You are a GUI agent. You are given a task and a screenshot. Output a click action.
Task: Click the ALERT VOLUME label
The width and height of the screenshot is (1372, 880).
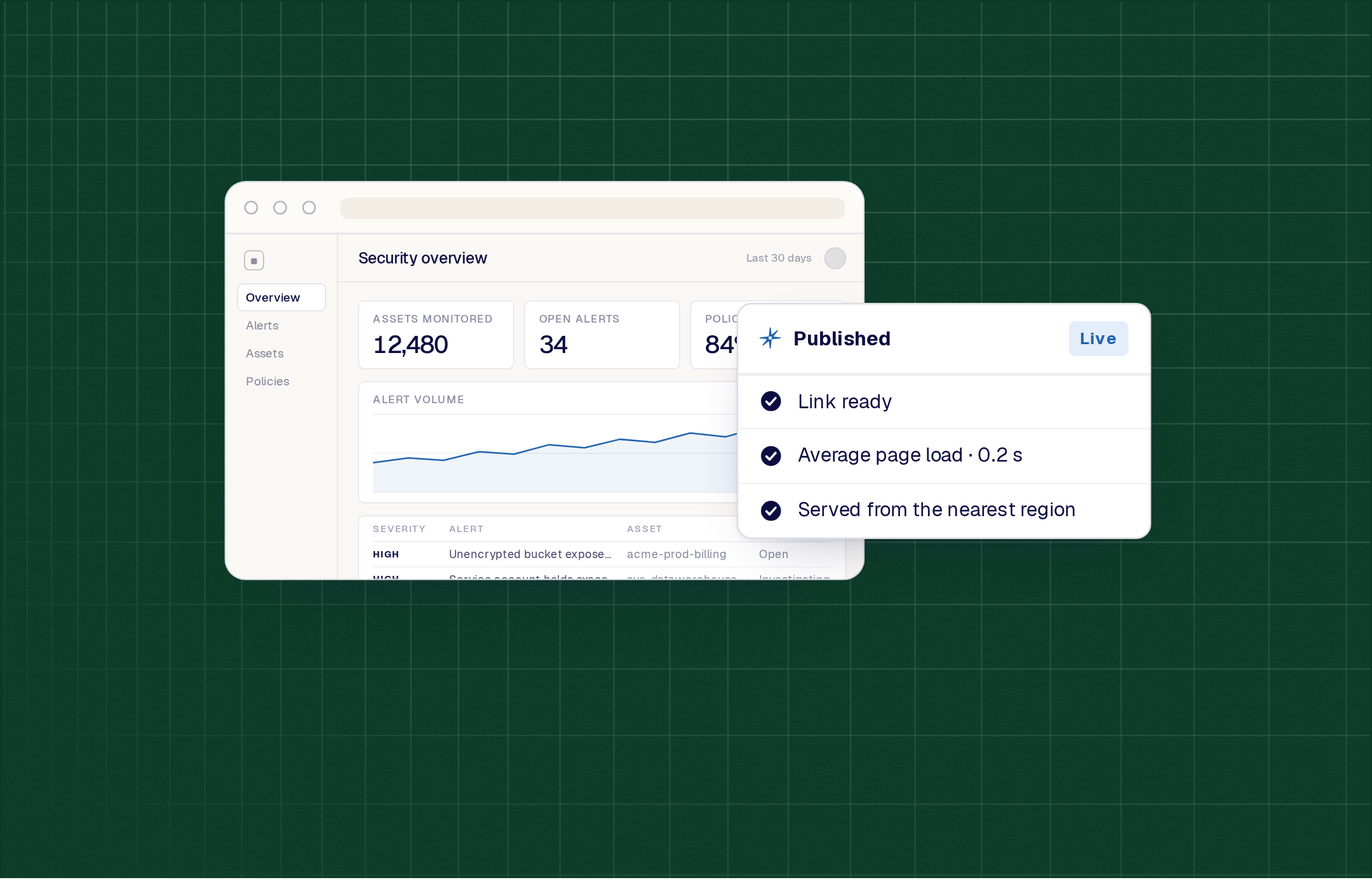point(419,399)
